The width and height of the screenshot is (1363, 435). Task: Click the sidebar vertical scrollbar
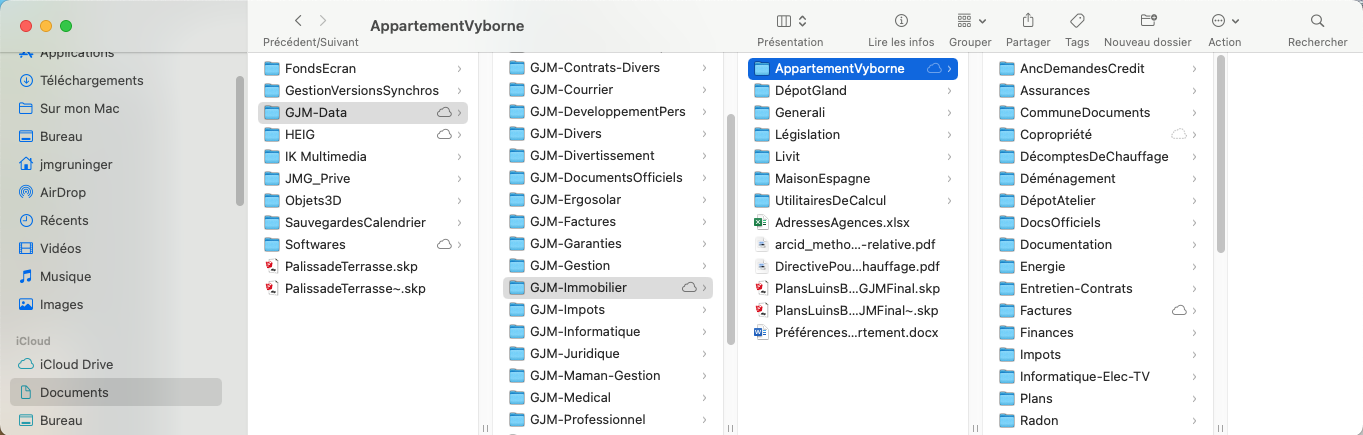pyautogui.click(x=240, y=140)
